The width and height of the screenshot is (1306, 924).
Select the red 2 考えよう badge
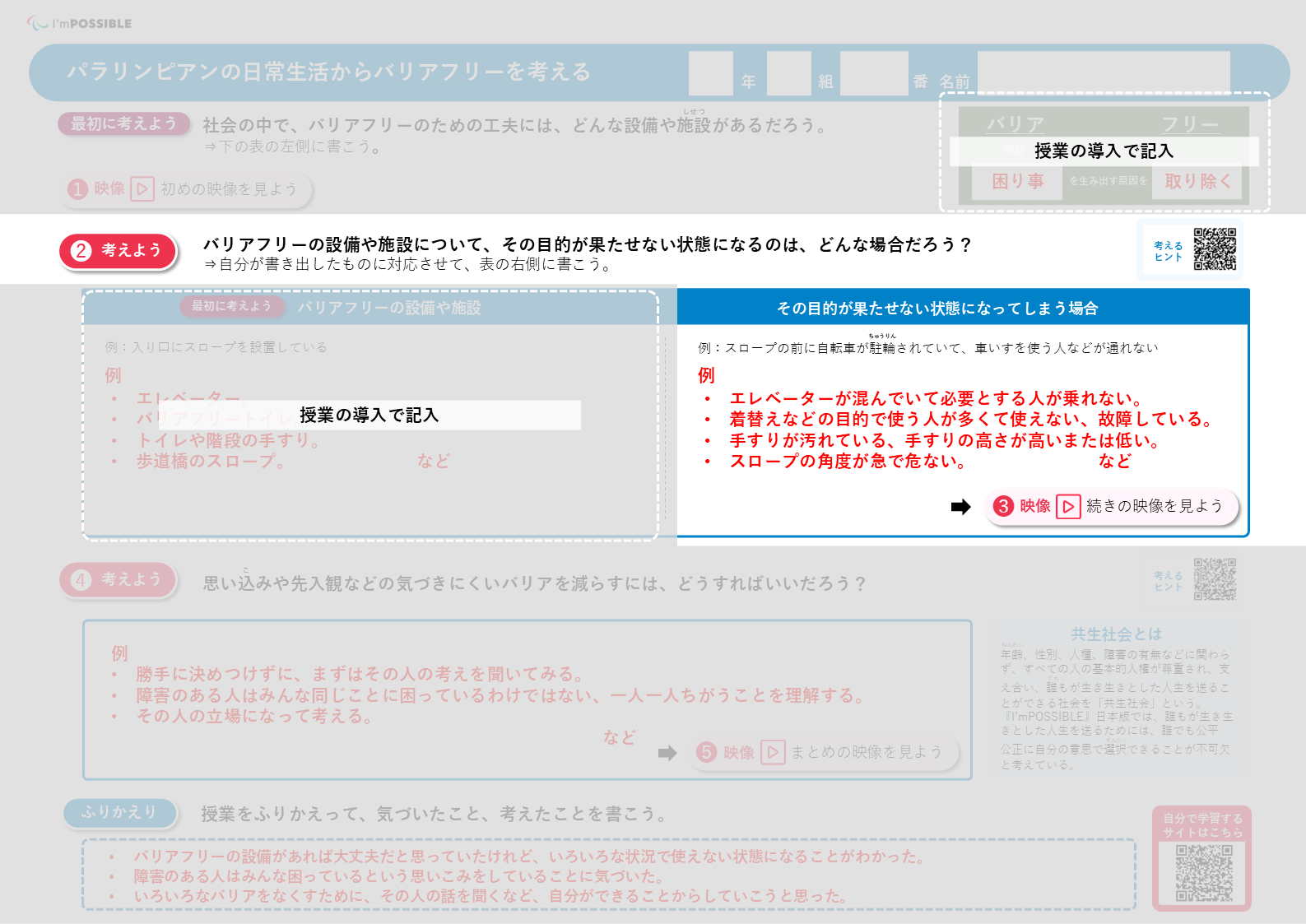coord(119,251)
